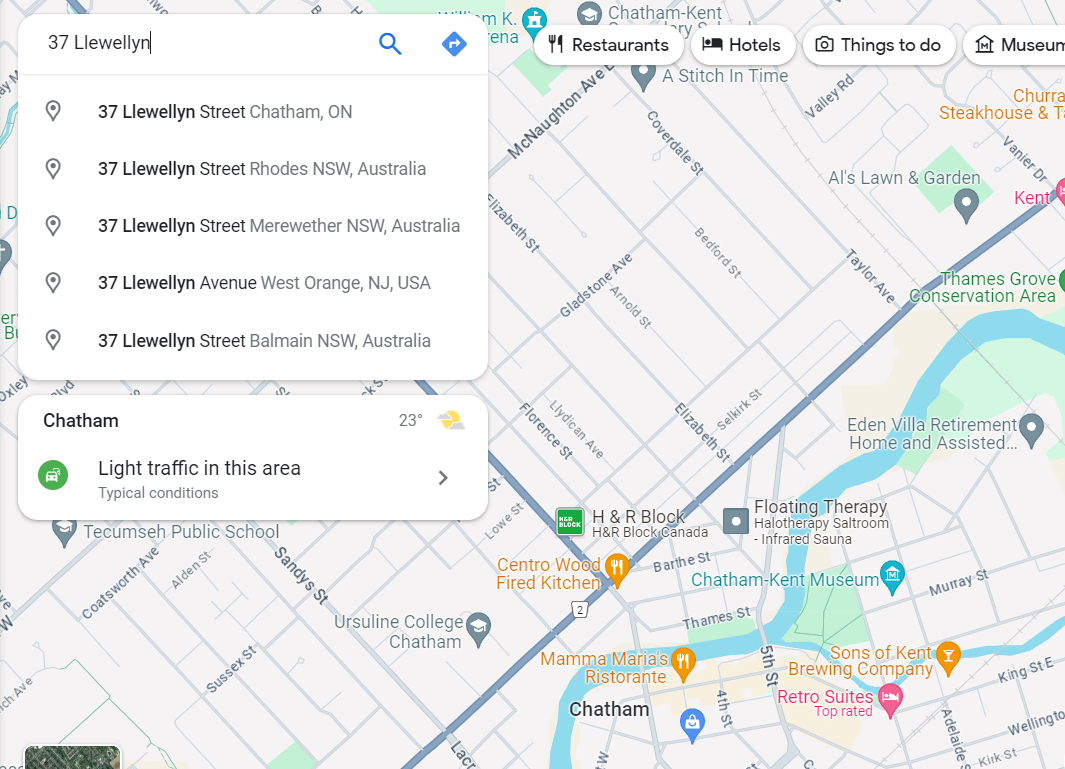1065x769 pixels.
Task: Open the satellite layer thumbnail
Action: (72, 757)
